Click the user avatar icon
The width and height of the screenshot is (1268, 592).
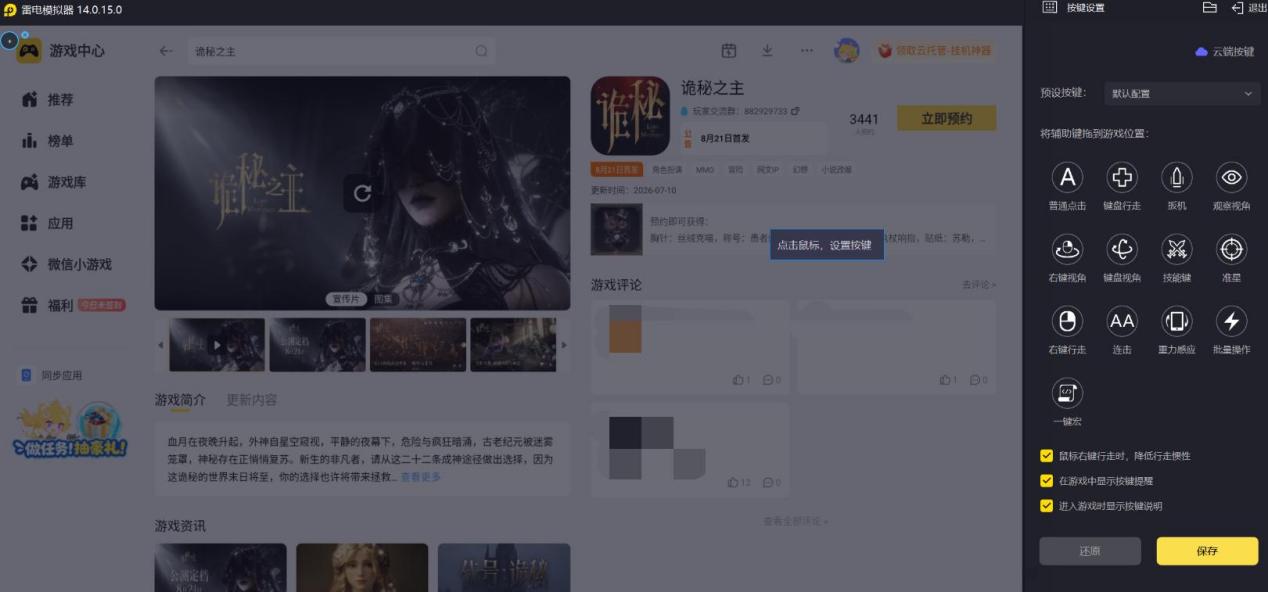pos(847,51)
